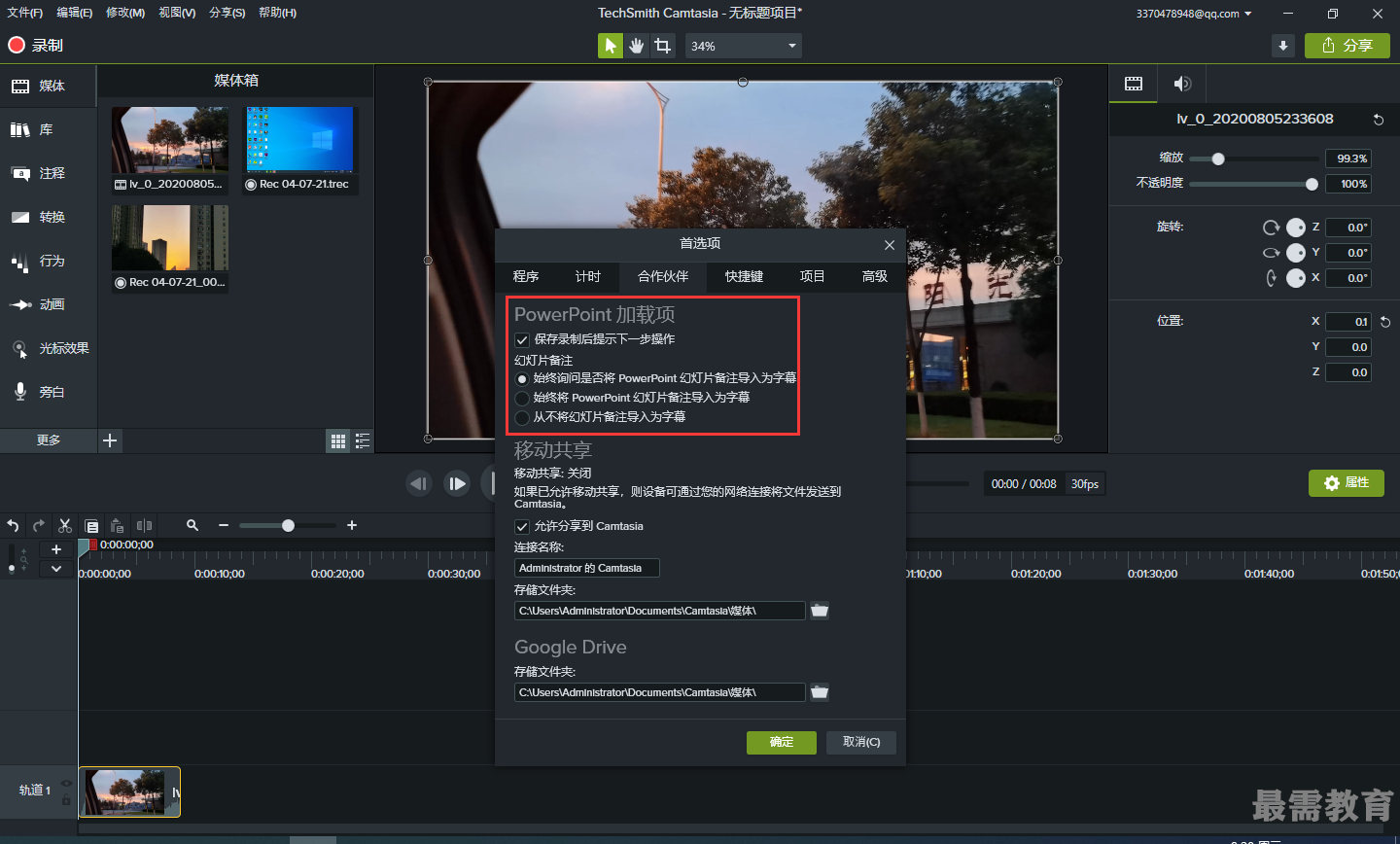Adjust the timeline zoom slider handle
Screen dimensions: 1400x844
click(288, 525)
